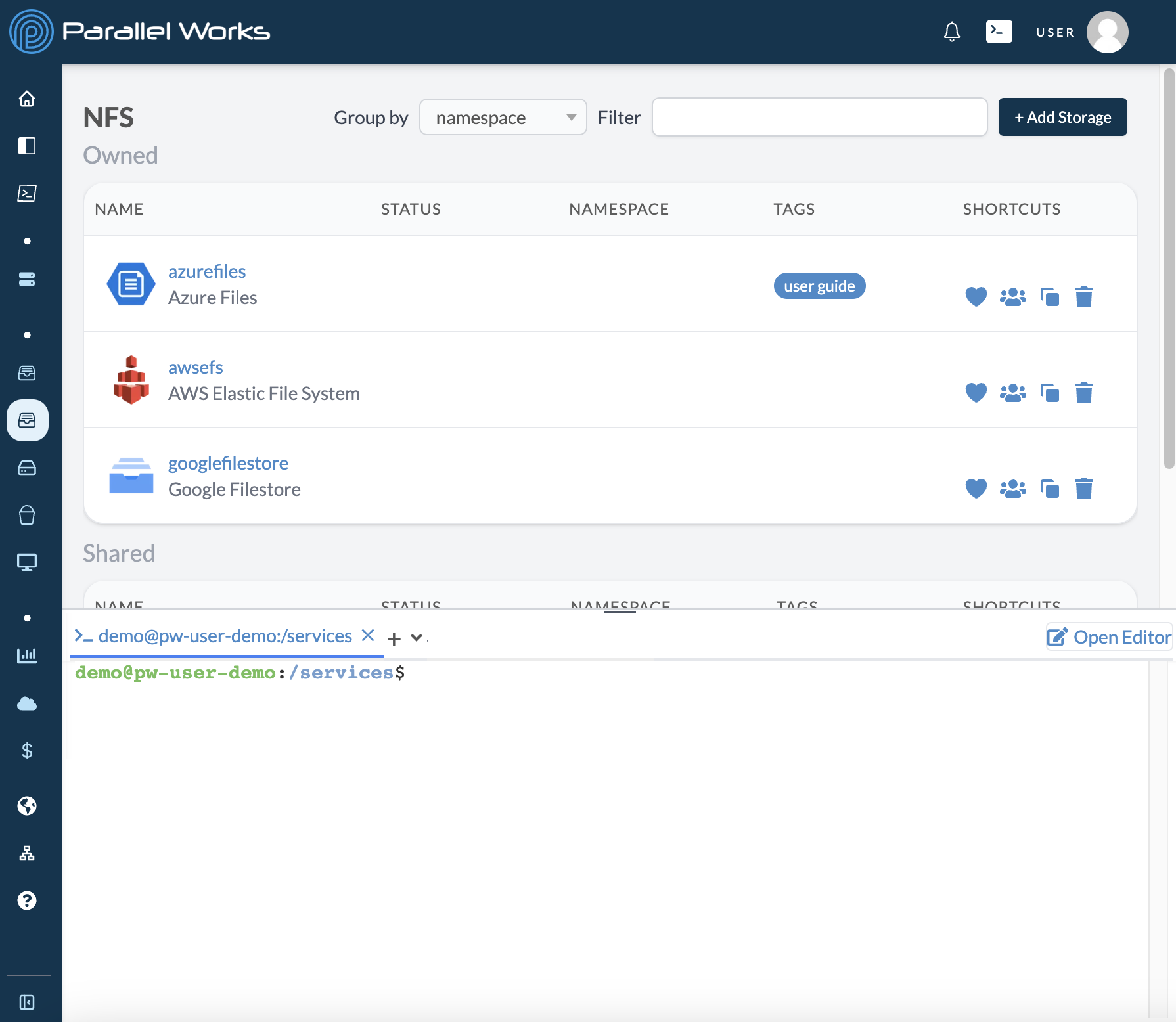Add a new terminal tab
Screen dimensions: 1176x1022
point(394,638)
